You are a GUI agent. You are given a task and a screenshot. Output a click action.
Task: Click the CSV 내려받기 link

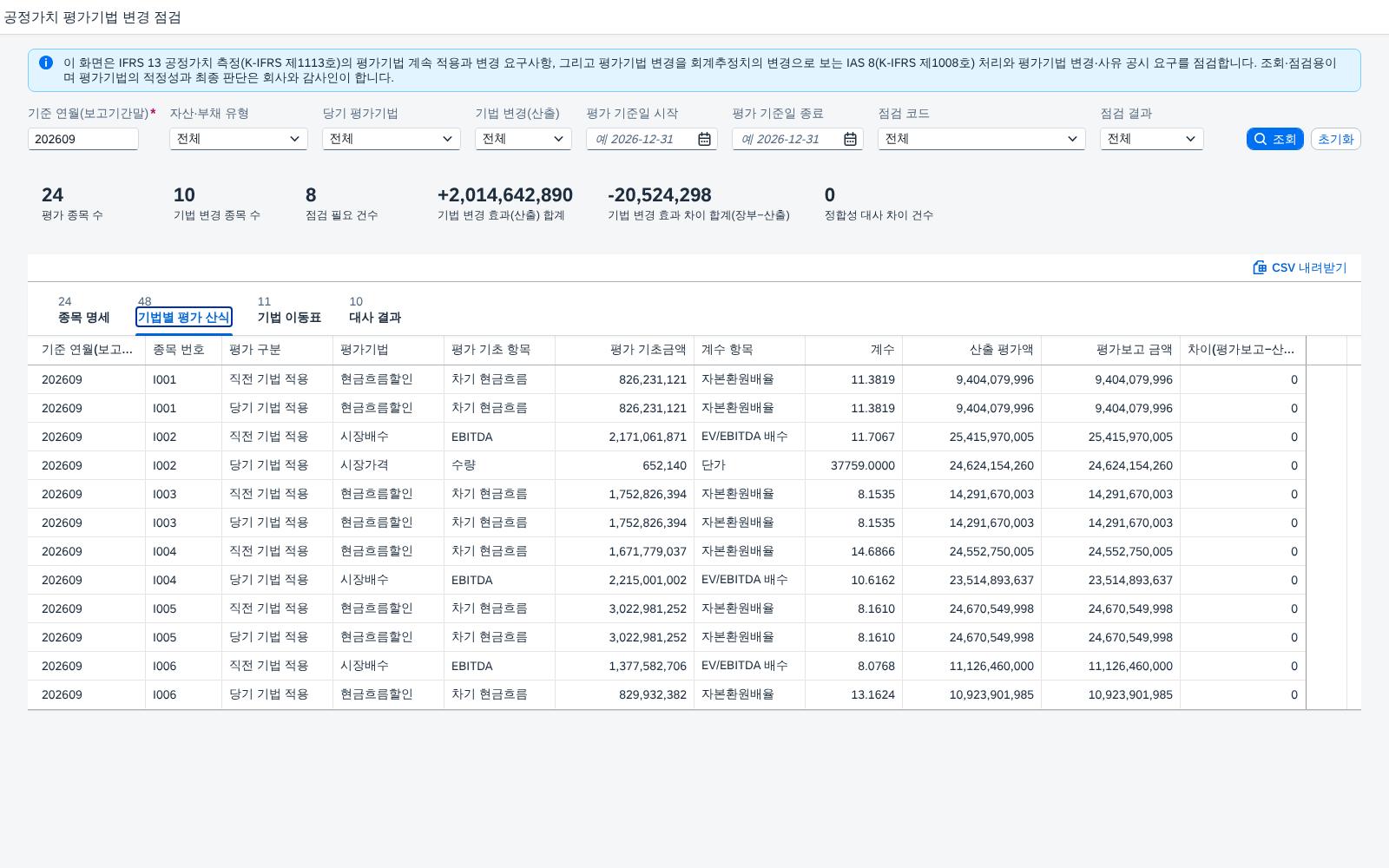(x=1300, y=267)
